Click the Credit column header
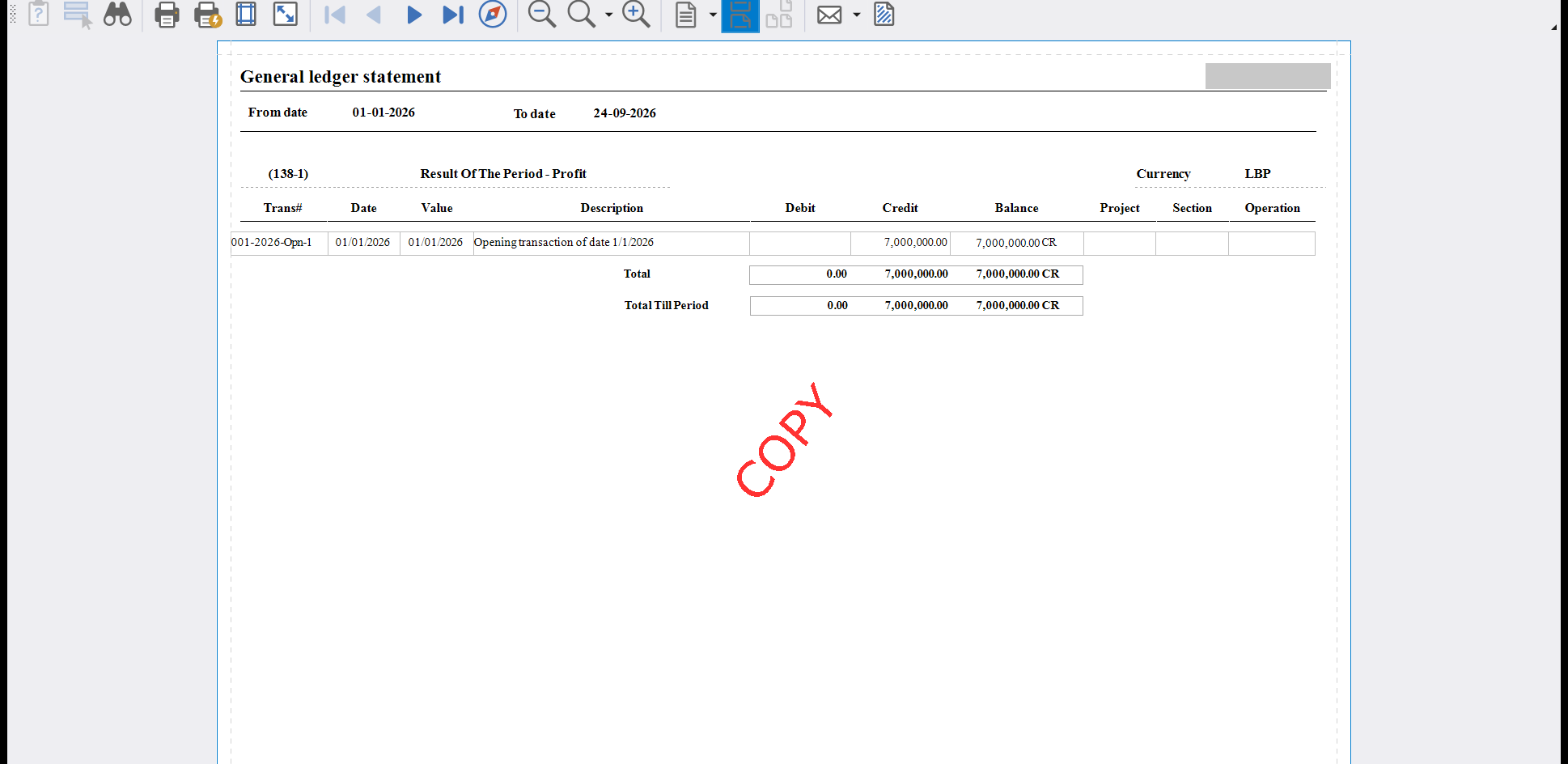This screenshot has width=1568, height=764. (900, 208)
